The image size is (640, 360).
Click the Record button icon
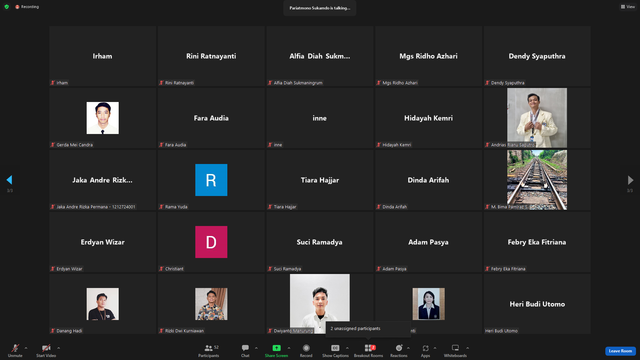(x=306, y=348)
